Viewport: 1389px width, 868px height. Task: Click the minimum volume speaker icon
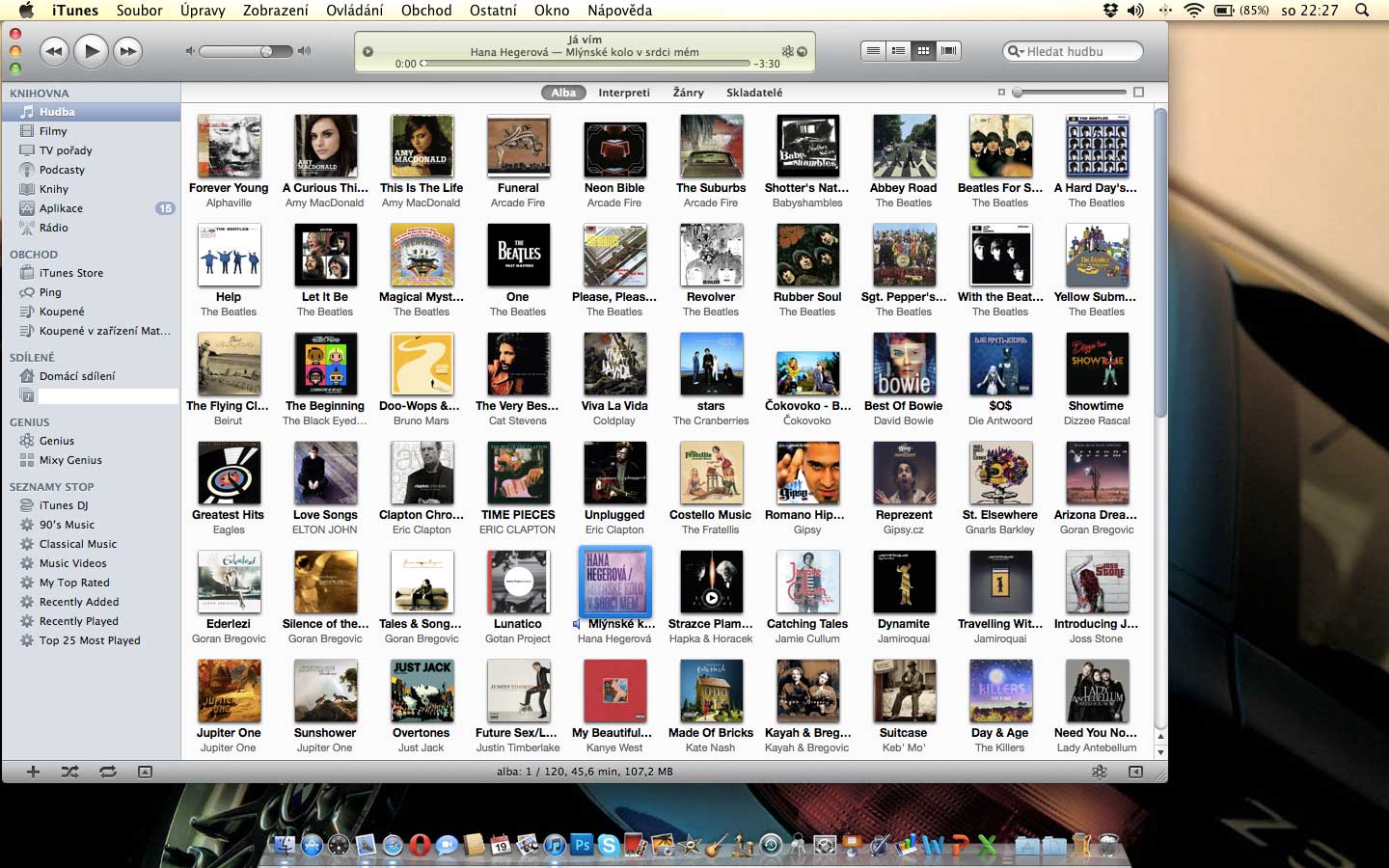point(190,51)
